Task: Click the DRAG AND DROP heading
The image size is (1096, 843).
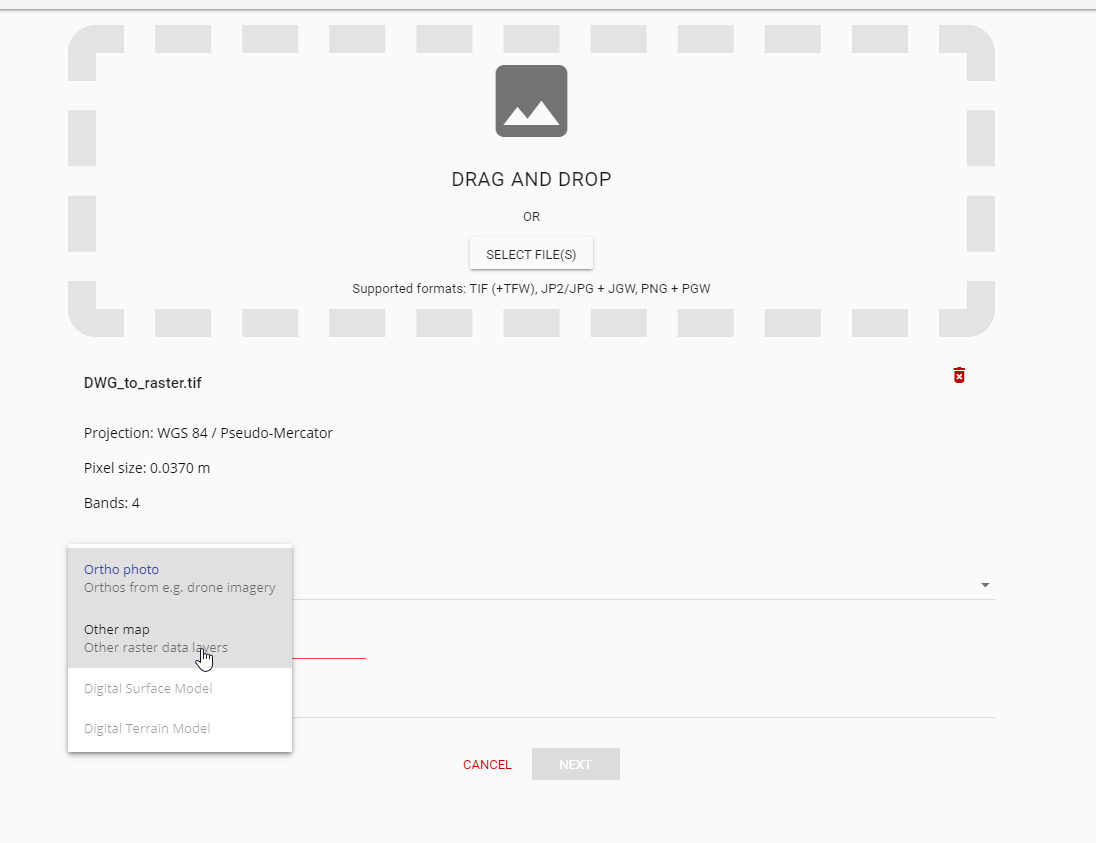Action: 531,180
